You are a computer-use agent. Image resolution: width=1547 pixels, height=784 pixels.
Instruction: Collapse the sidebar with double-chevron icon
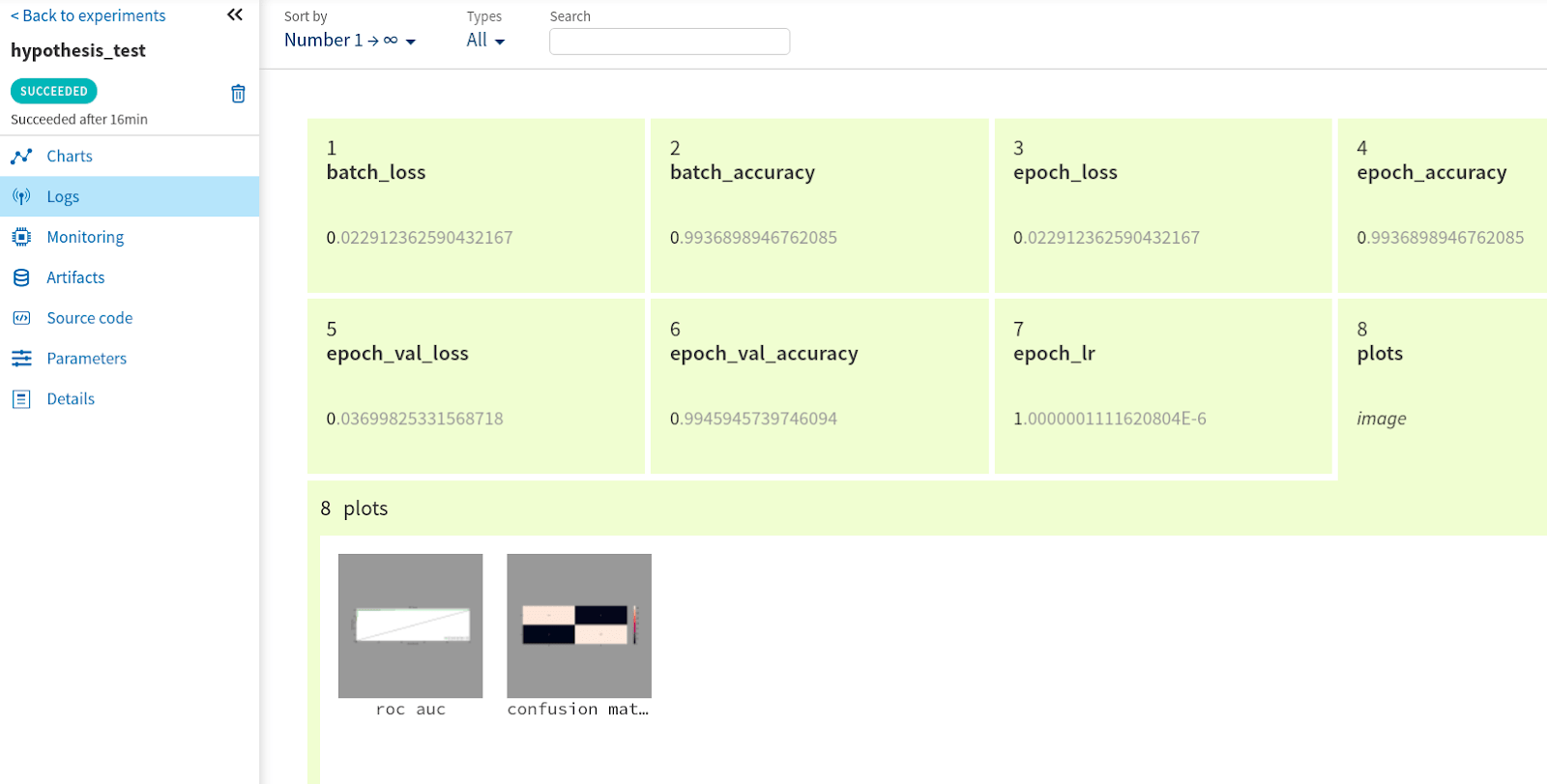[235, 15]
